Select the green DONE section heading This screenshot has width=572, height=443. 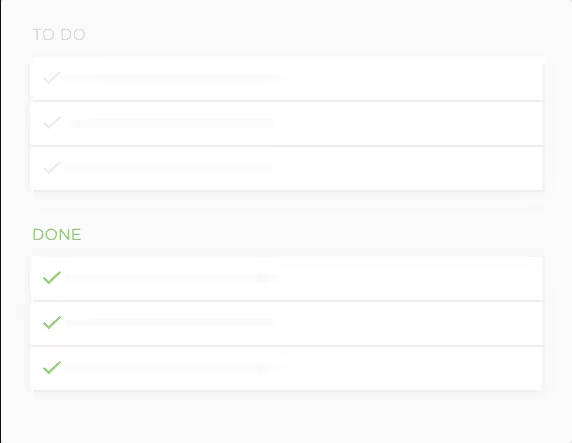tap(57, 235)
